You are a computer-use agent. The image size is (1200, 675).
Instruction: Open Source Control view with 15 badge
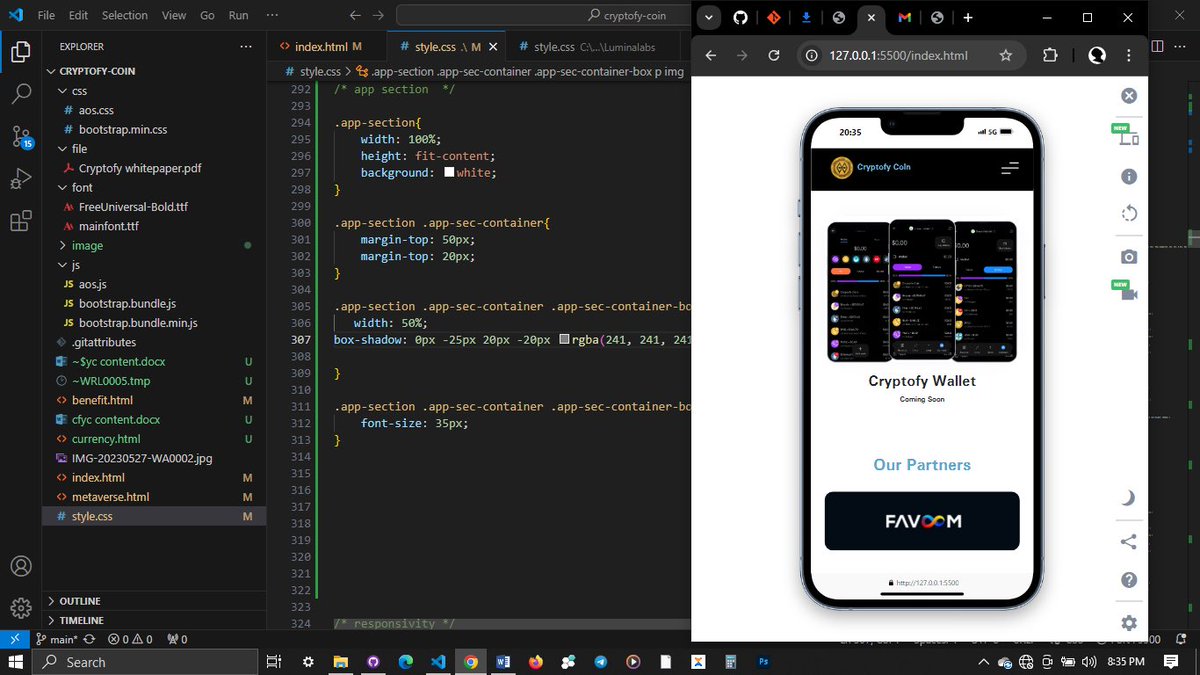pos(21,137)
